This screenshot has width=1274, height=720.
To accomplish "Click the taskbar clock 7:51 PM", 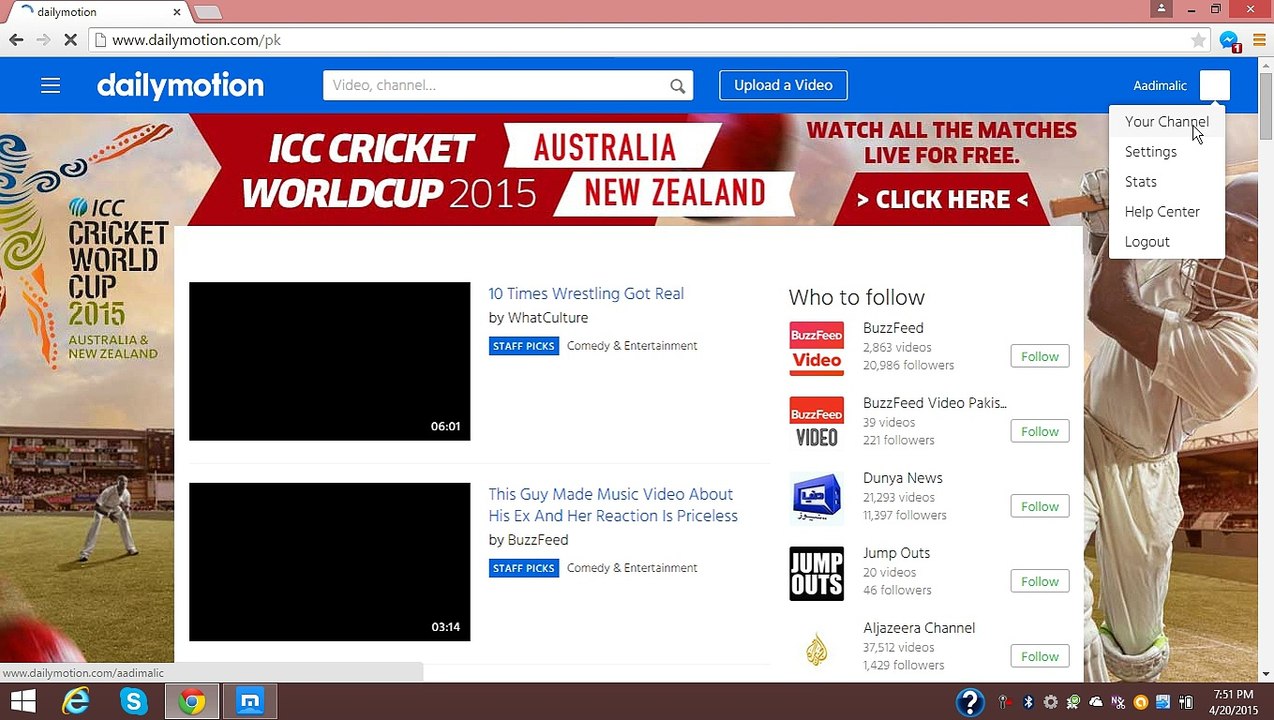I will point(1232,695).
